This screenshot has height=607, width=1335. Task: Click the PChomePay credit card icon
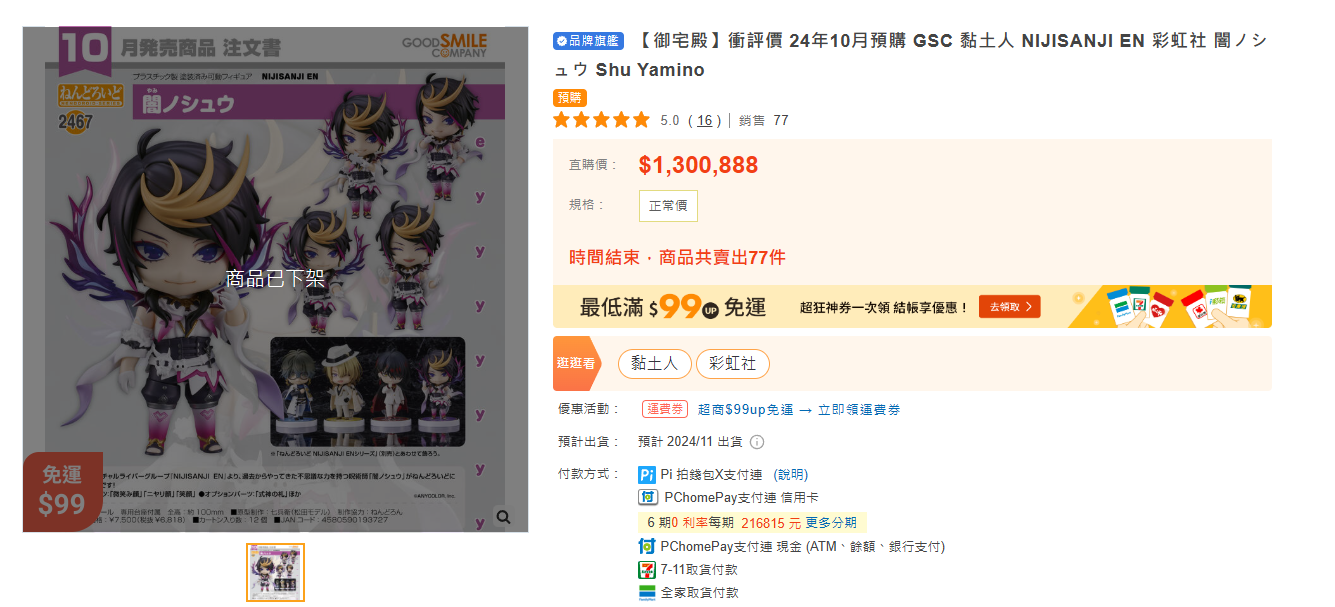pos(648,497)
